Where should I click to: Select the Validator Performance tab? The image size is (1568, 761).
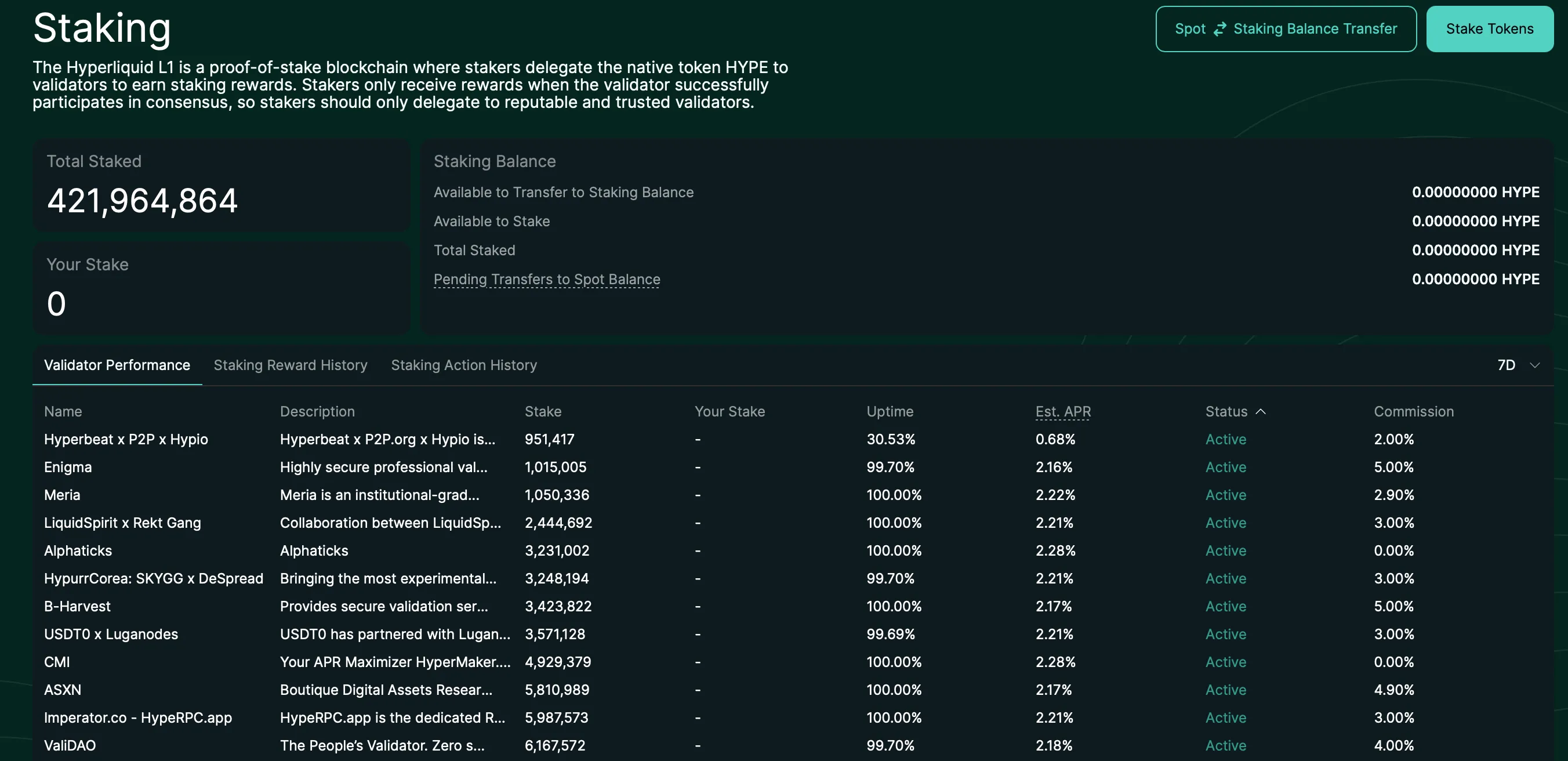117,365
